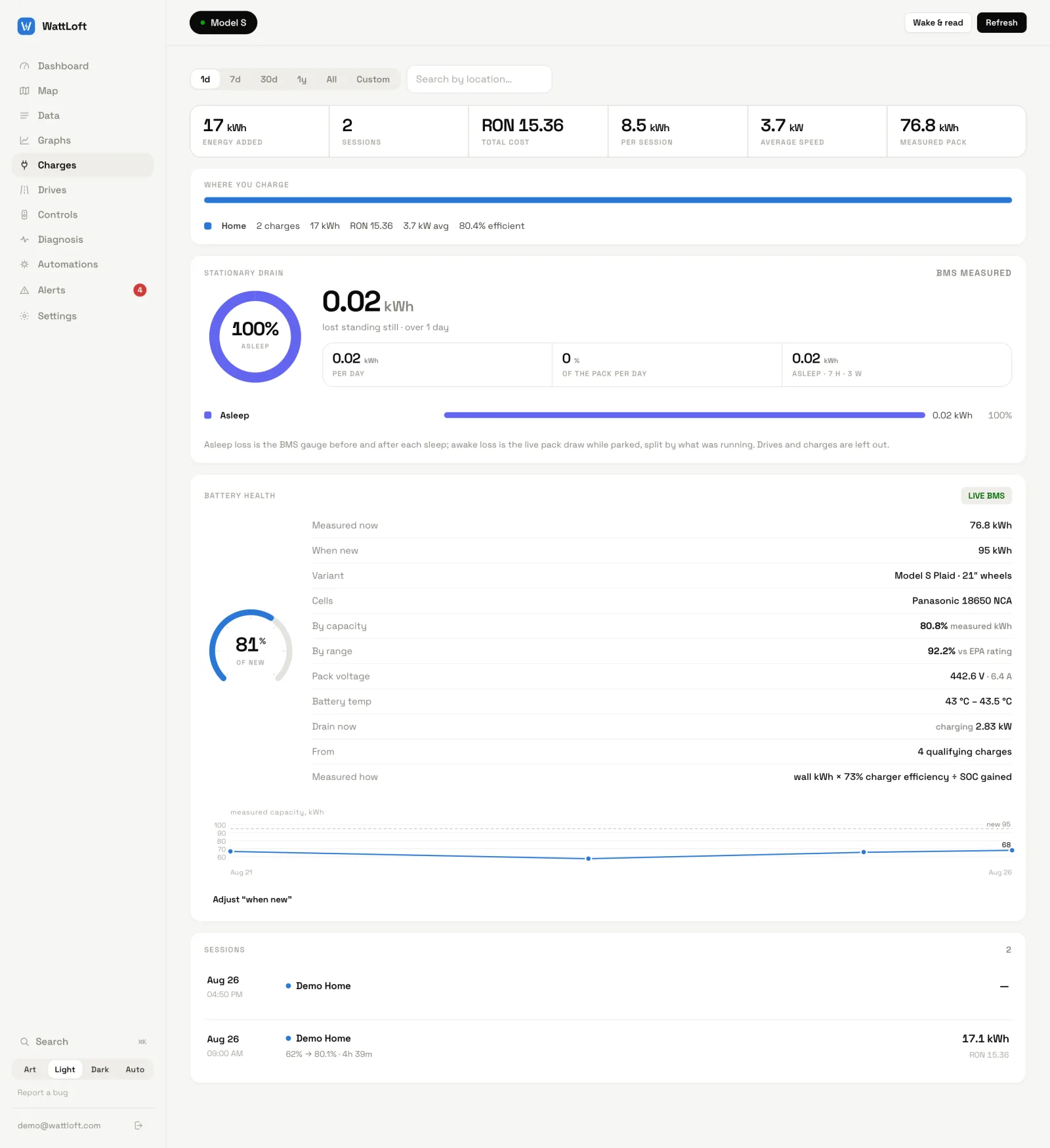Switch theme to Auto
This screenshot has height=1148, width=1050.
pyautogui.click(x=135, y=1069)
